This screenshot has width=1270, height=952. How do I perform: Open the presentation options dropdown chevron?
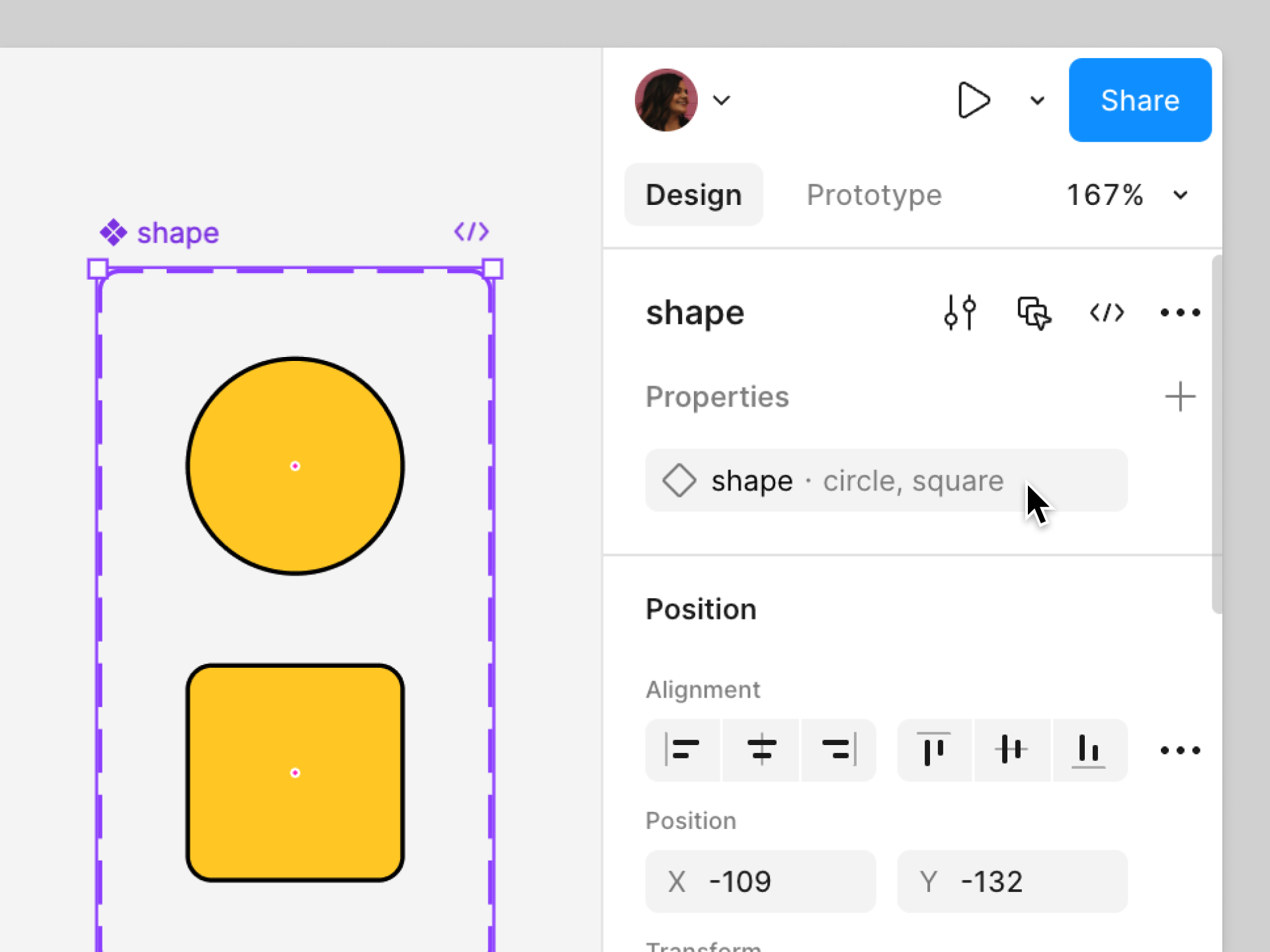point(1037,100)
